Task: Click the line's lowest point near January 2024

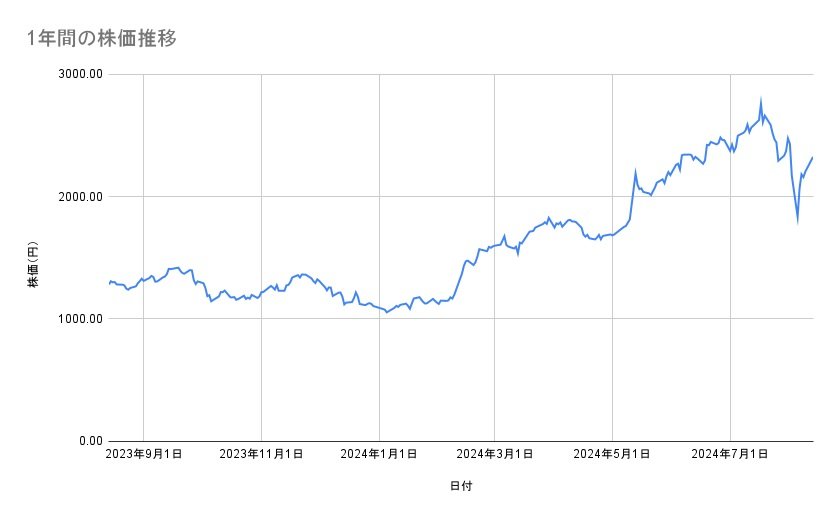Action: coord(387,312)
